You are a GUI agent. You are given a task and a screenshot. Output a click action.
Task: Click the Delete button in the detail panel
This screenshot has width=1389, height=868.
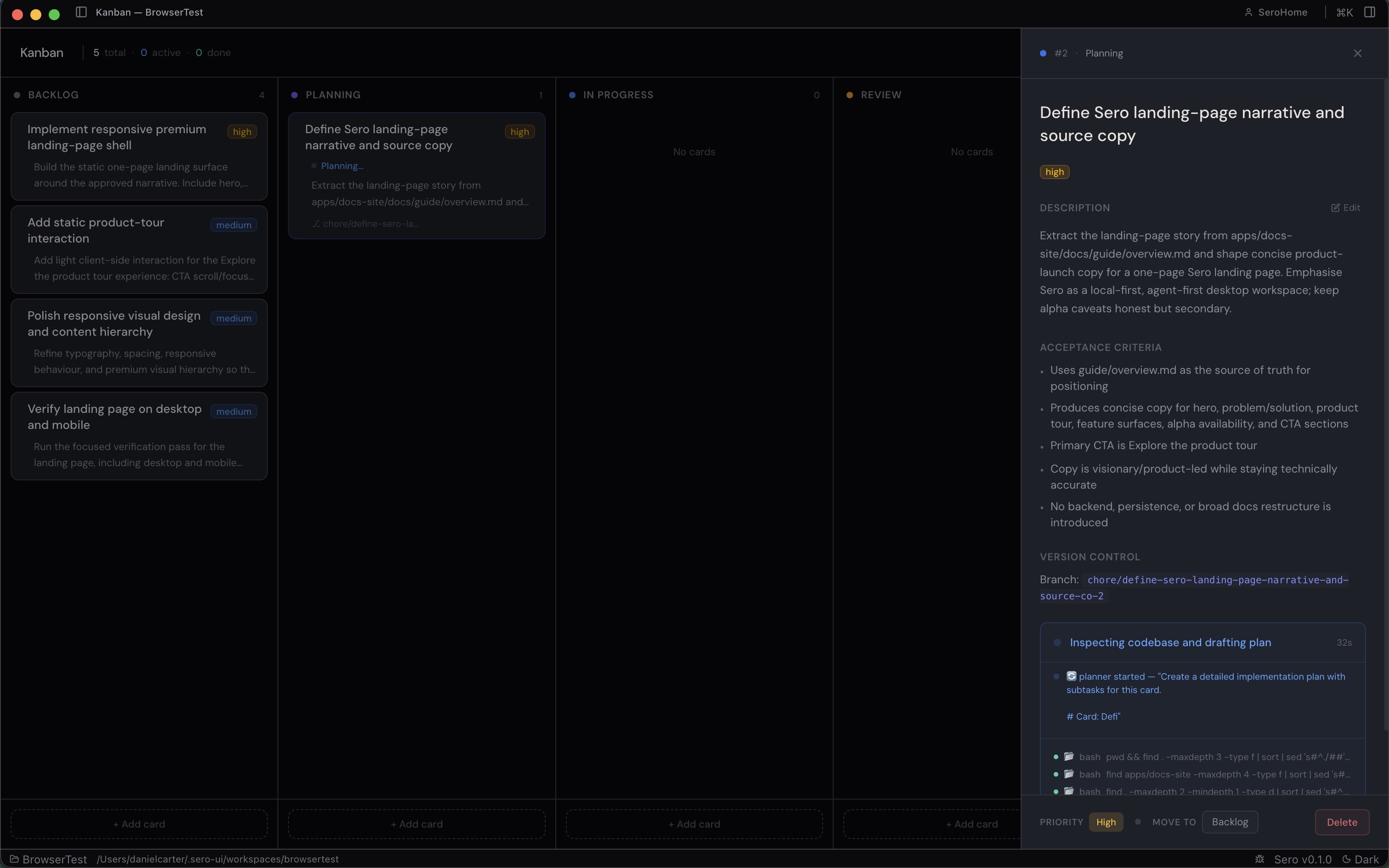click(x=1342, y=822)
